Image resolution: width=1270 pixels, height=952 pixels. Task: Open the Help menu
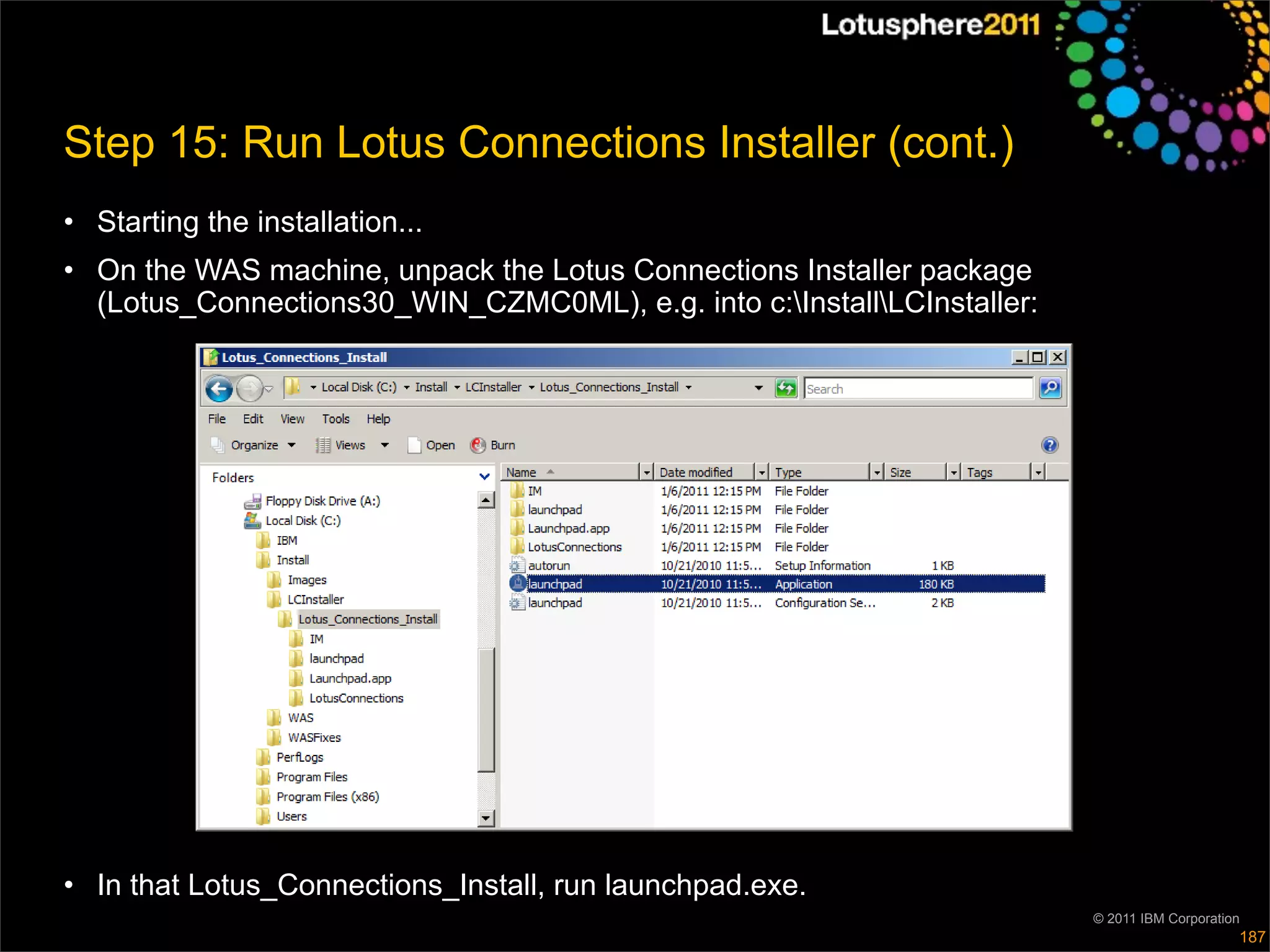[378, 419]
